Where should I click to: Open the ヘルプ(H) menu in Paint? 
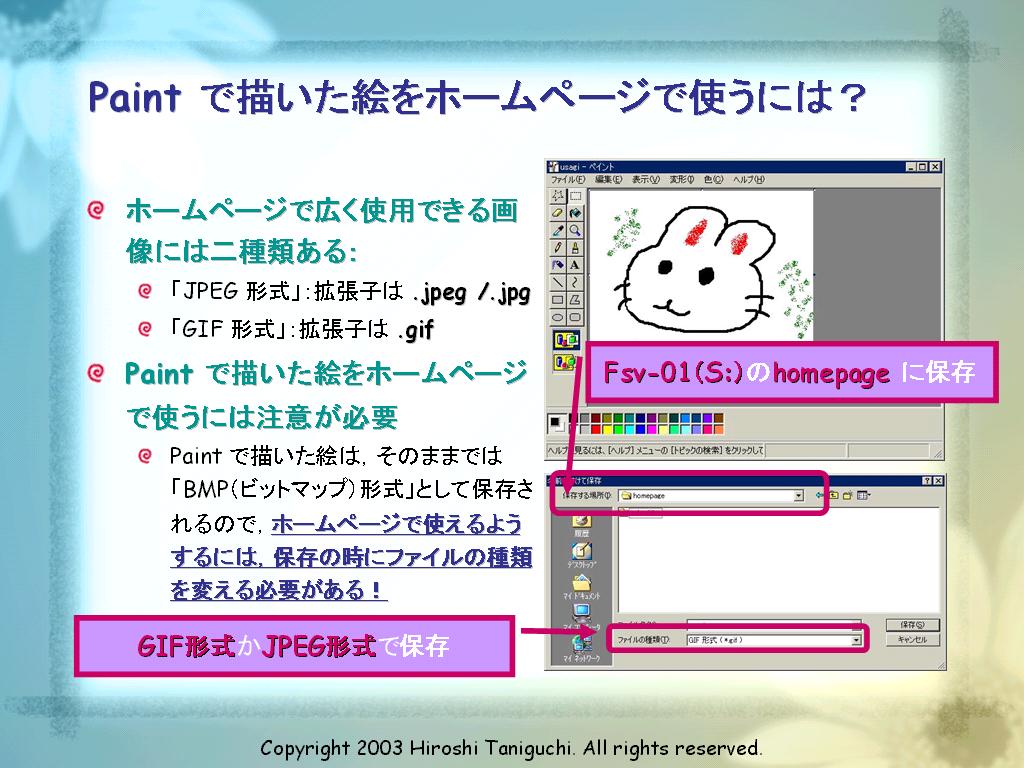tap(748, 180)
